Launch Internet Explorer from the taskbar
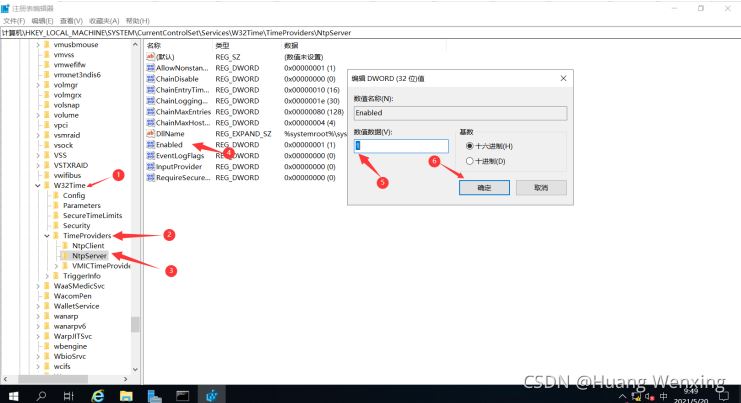This screenshot has width=741, height=403. tap(98, 396)
